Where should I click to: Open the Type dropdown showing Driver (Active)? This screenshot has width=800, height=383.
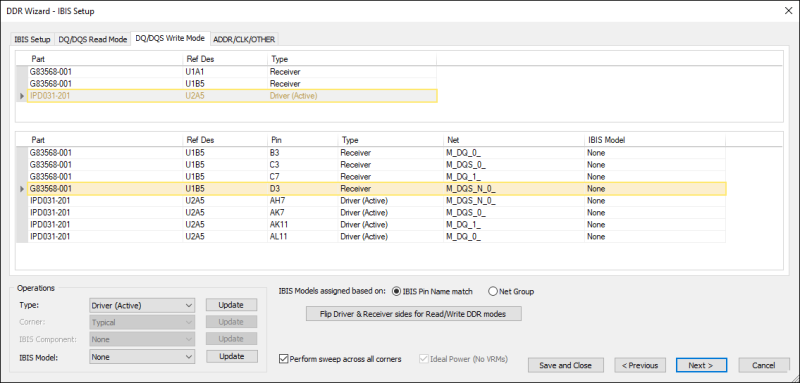point(142,305)
